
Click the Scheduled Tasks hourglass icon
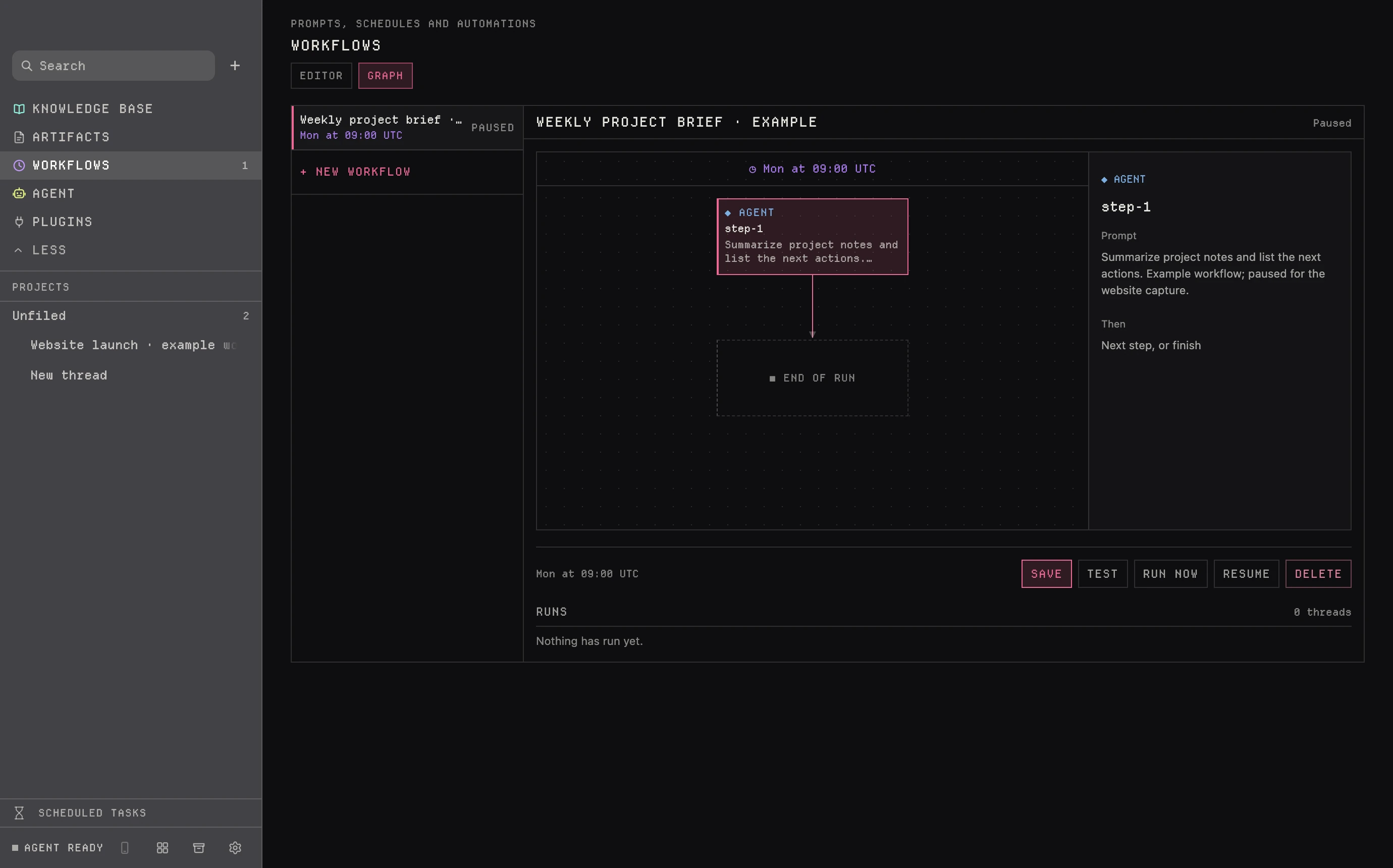point(19,813)
